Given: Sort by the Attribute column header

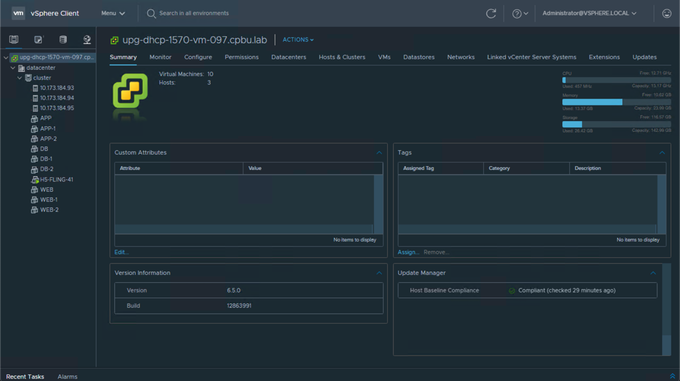Looking at the screenshot, I should [x=179, y=168].
